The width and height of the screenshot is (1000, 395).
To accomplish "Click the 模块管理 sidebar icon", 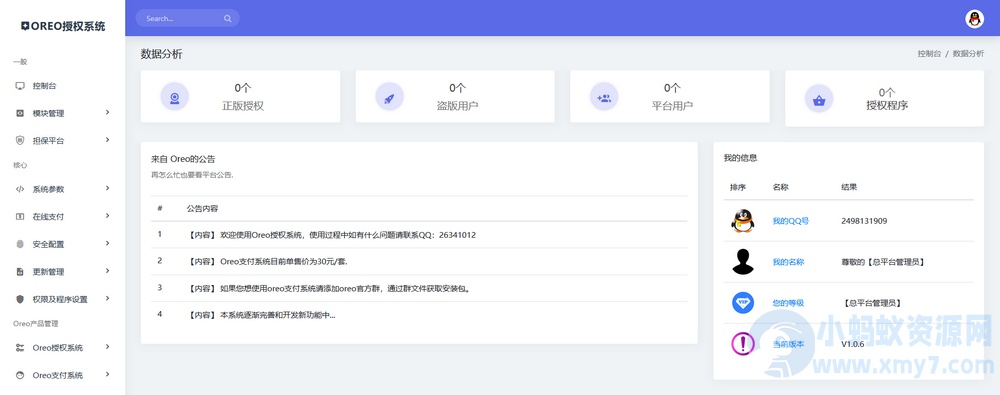I will [20, 113].
